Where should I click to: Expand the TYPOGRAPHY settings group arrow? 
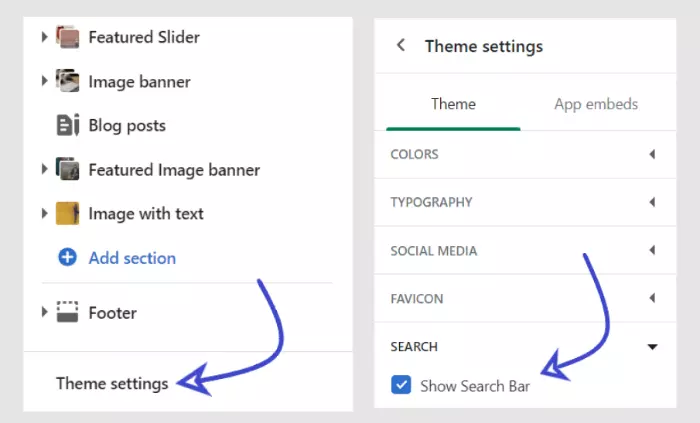pyautogui.click(x=652, y=202)
